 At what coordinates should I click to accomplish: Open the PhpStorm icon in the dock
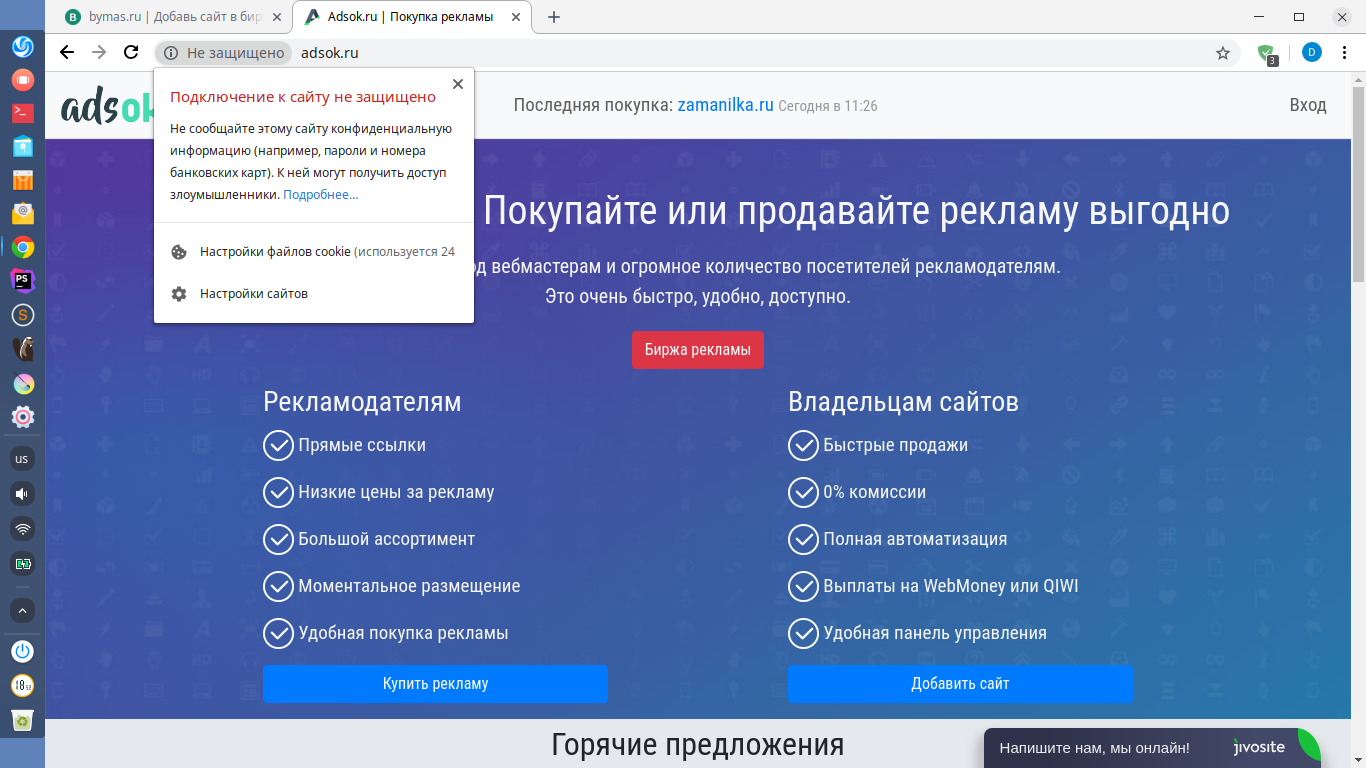22,281
